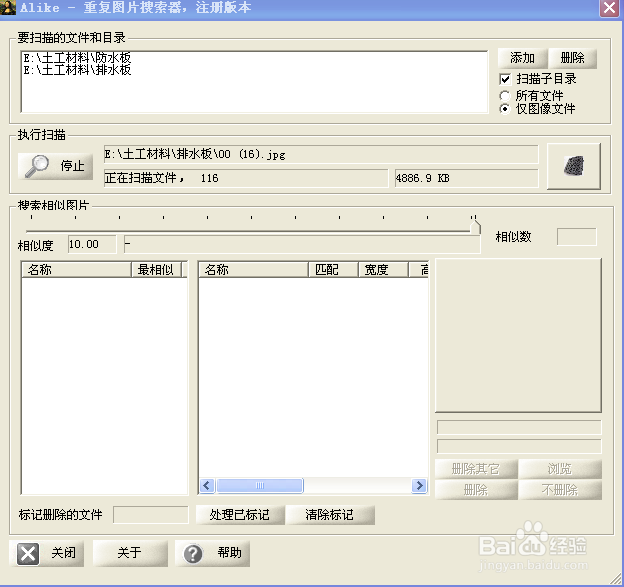Click the 关于 button

point(130,553)
